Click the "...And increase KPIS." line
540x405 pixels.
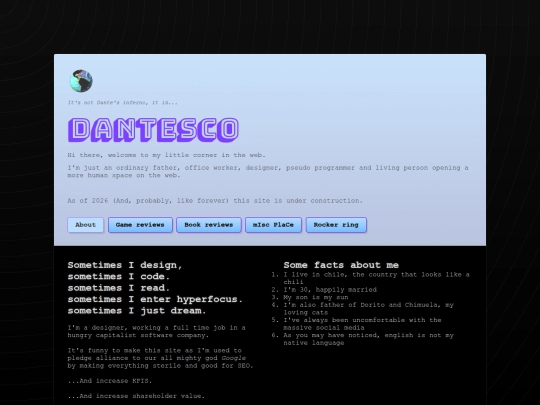(110, 381)
